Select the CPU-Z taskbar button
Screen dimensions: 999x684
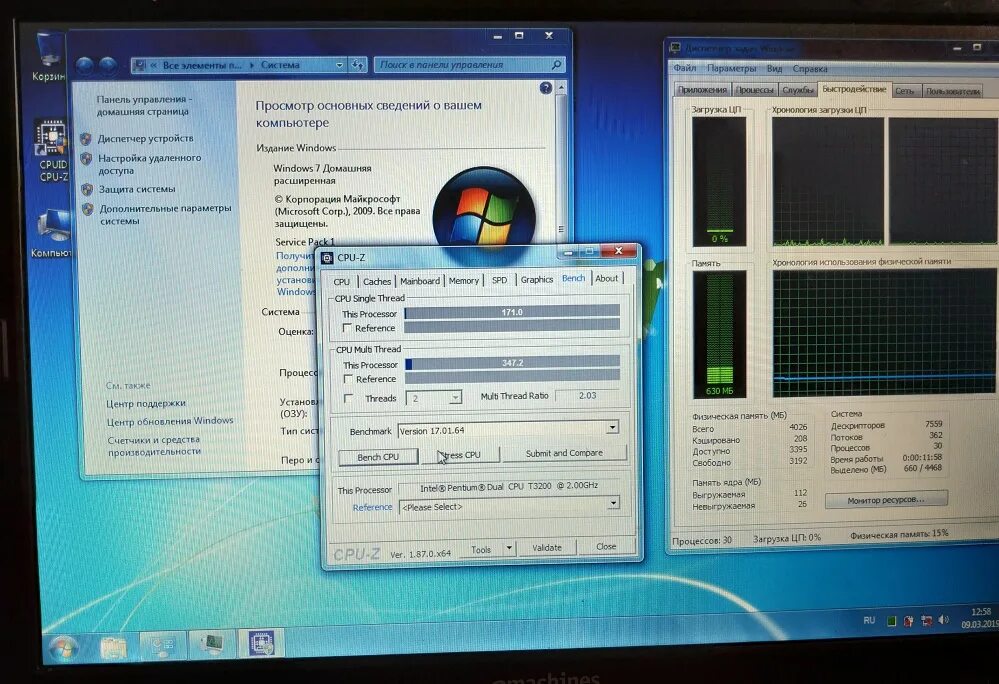coord(261,644)
